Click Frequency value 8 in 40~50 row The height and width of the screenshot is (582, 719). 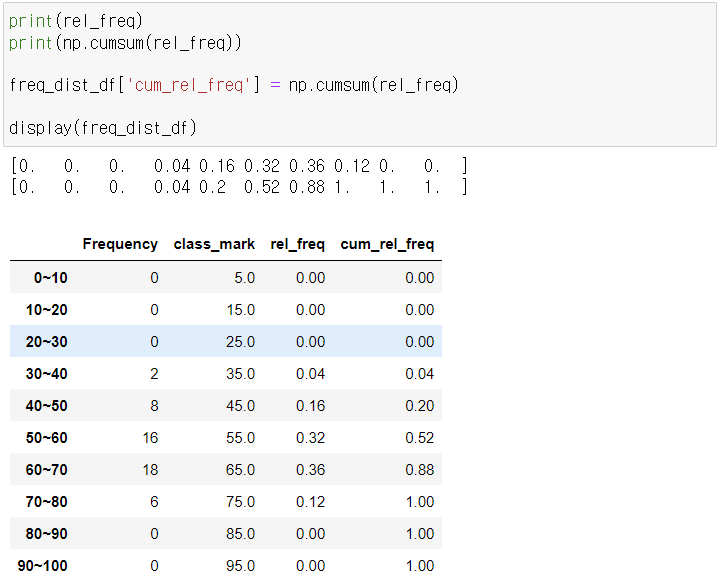click(154, 406)
